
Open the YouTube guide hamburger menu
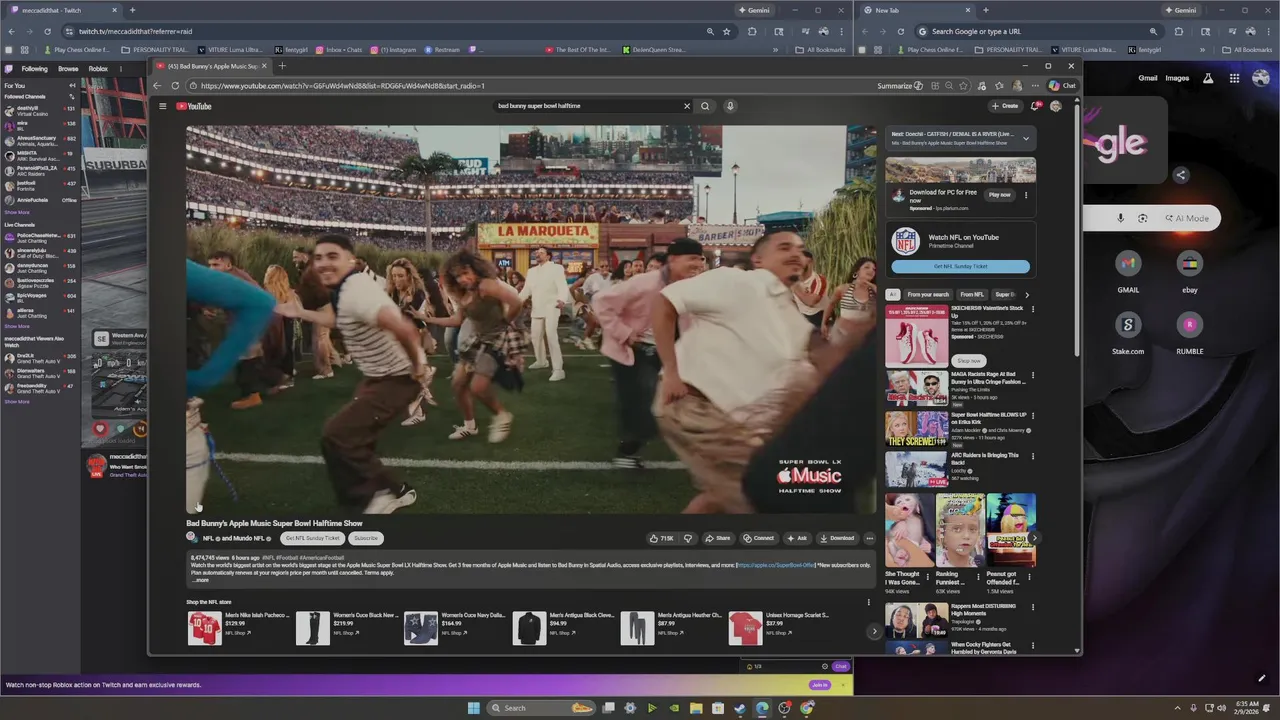162,106
